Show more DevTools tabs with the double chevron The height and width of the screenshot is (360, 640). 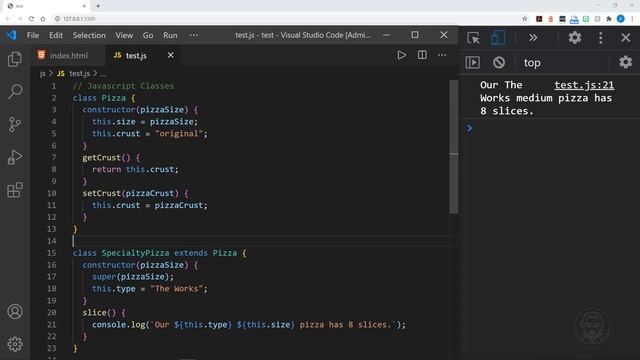pos(533,38)
